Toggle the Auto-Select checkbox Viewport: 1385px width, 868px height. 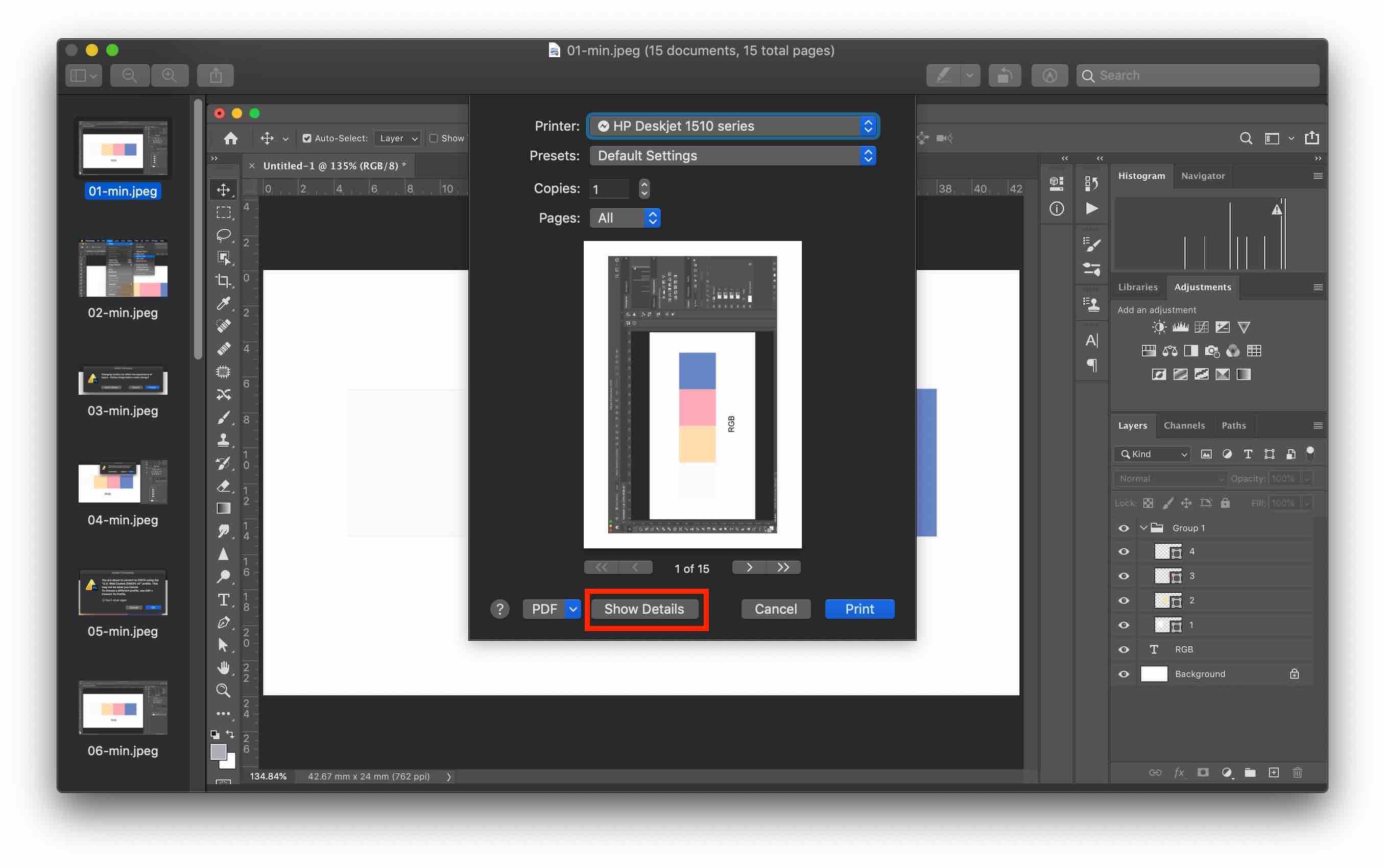click(x=306, y=138)
